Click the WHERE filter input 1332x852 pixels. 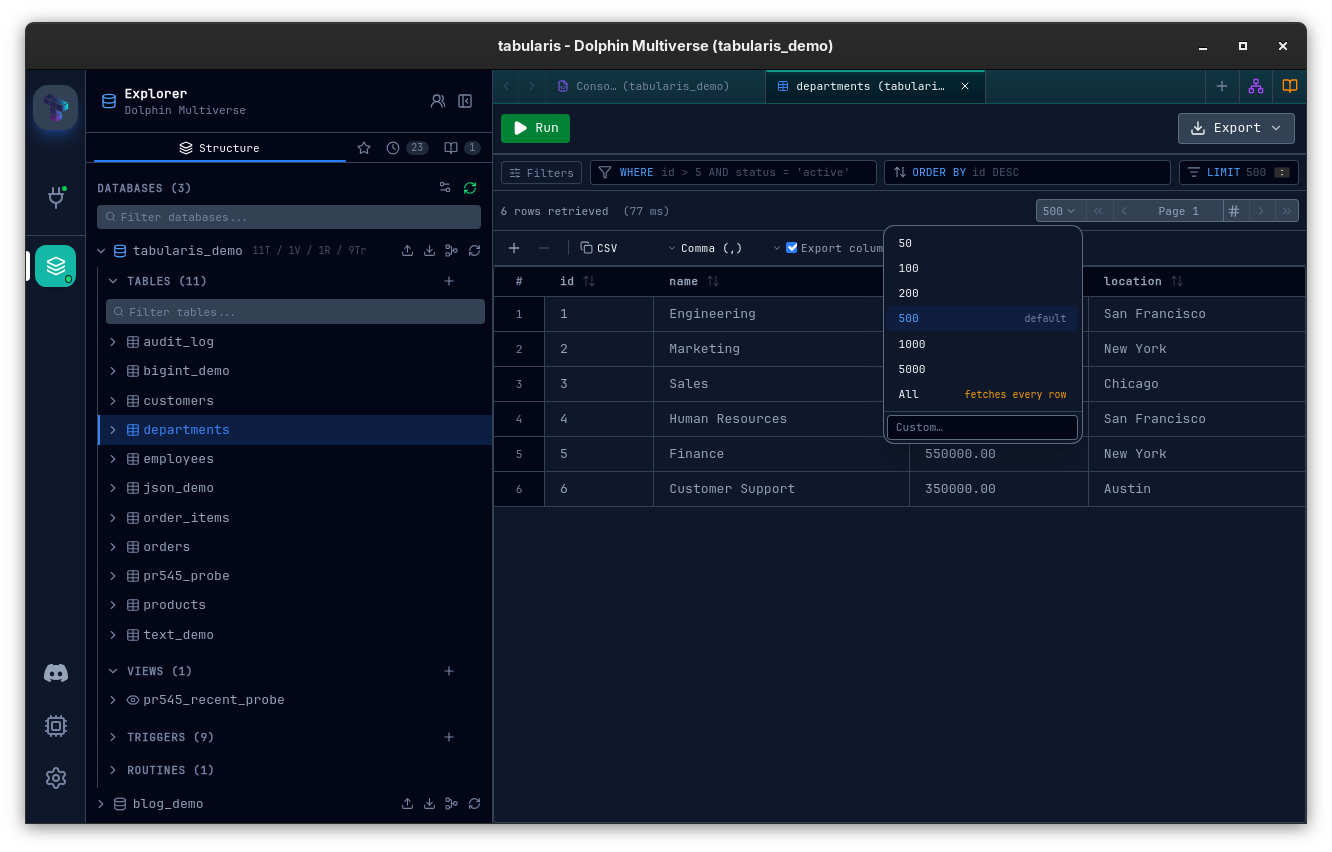click(733, 173)
